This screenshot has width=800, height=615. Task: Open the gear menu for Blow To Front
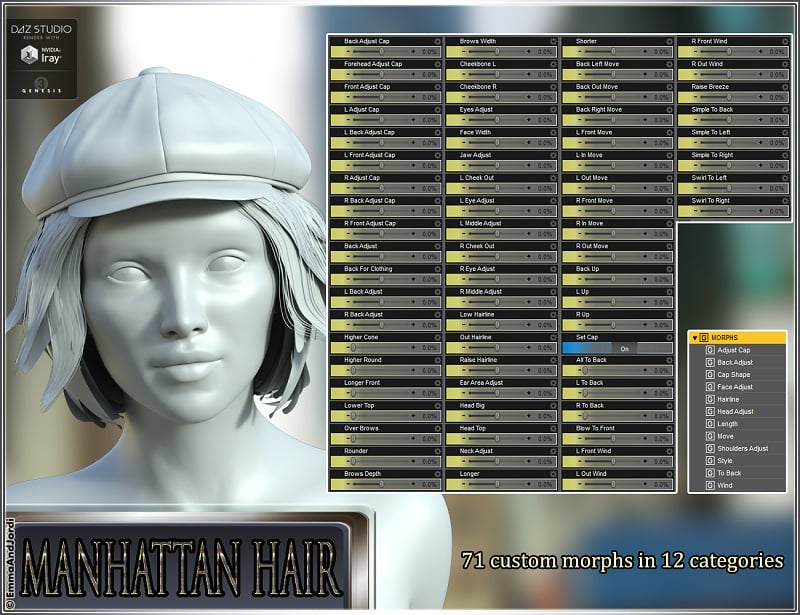pos(669,429)
